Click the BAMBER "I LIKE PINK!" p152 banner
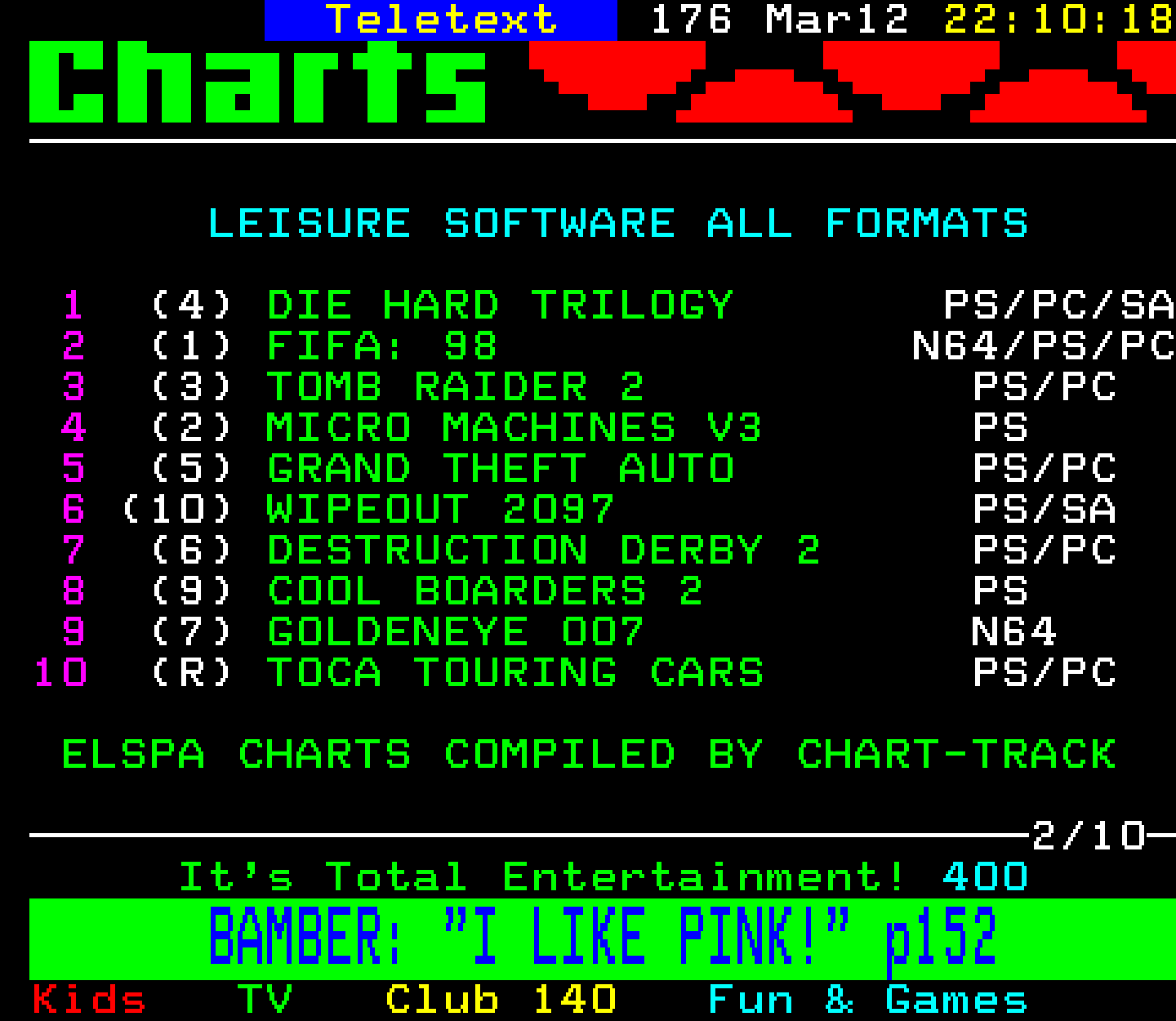The height and width of the screenshot is (1021, 1176). (603, 939)
